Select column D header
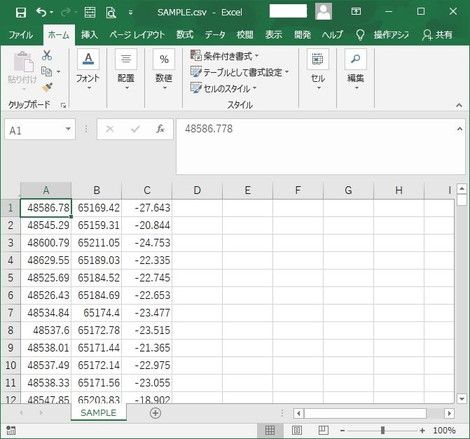 pos(197,191)
